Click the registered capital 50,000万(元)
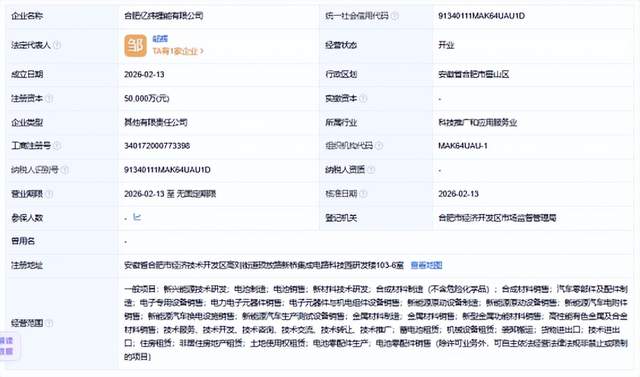640x377 pixels. (147, 98)
